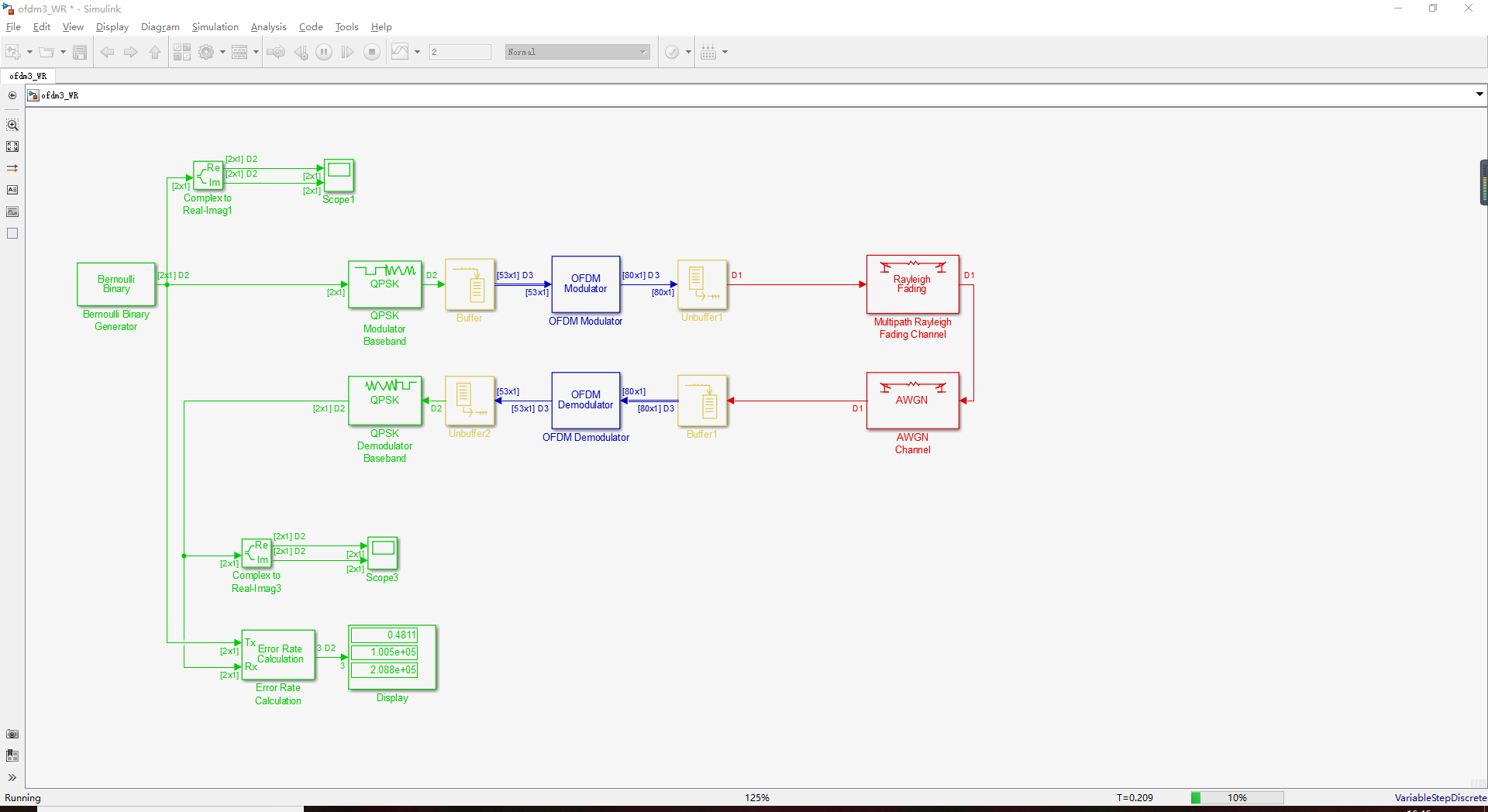Screen dimensions: 1488x812
Task: Expand the New model dropdown arrow
Action: click(x=29, y=52)
